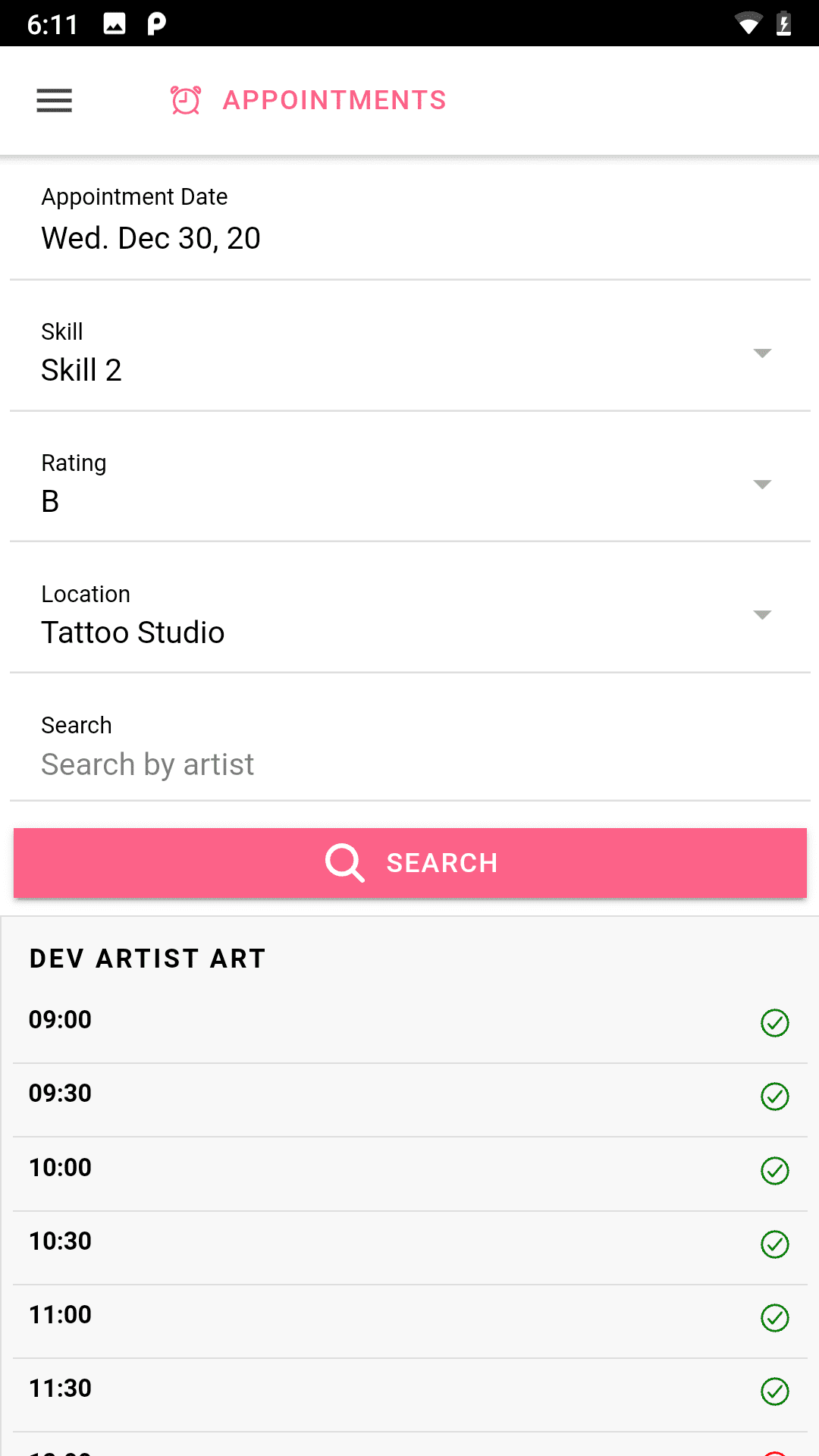This screenshot has height=1456, width=819.
Task: Tap the APPOINTMENTS header title
Action: (x=334, y=100)
